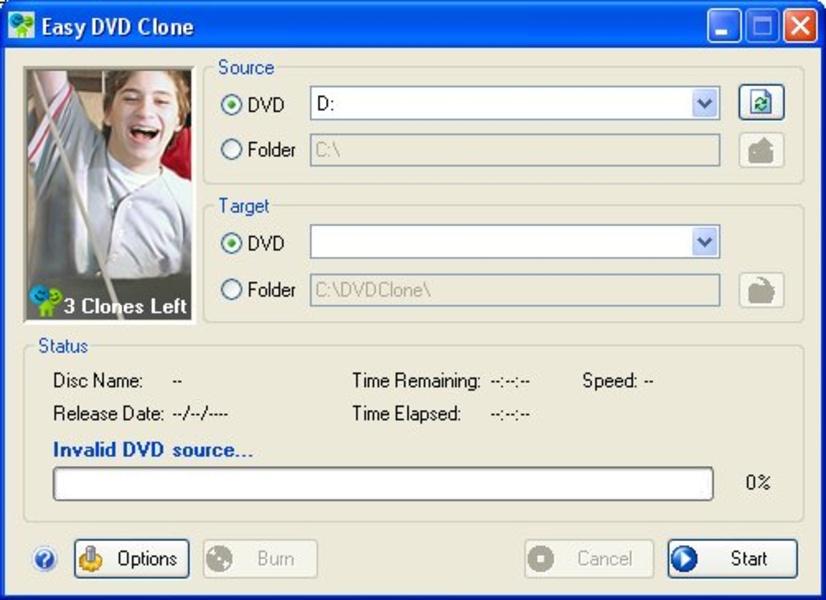Viewport: 826px width, 600px height.
Task: Click the source folder path field C:\
Action: [x=515, y=150]
